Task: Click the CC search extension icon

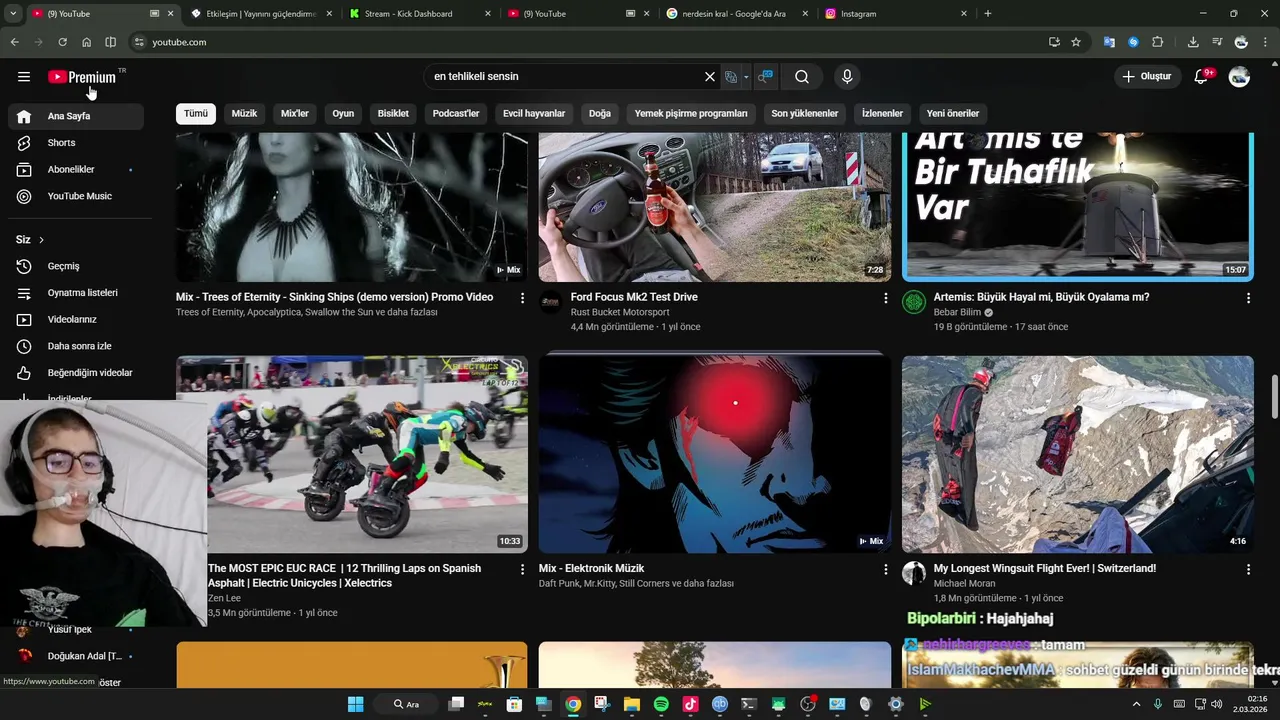Action: [x=765, y=77]
